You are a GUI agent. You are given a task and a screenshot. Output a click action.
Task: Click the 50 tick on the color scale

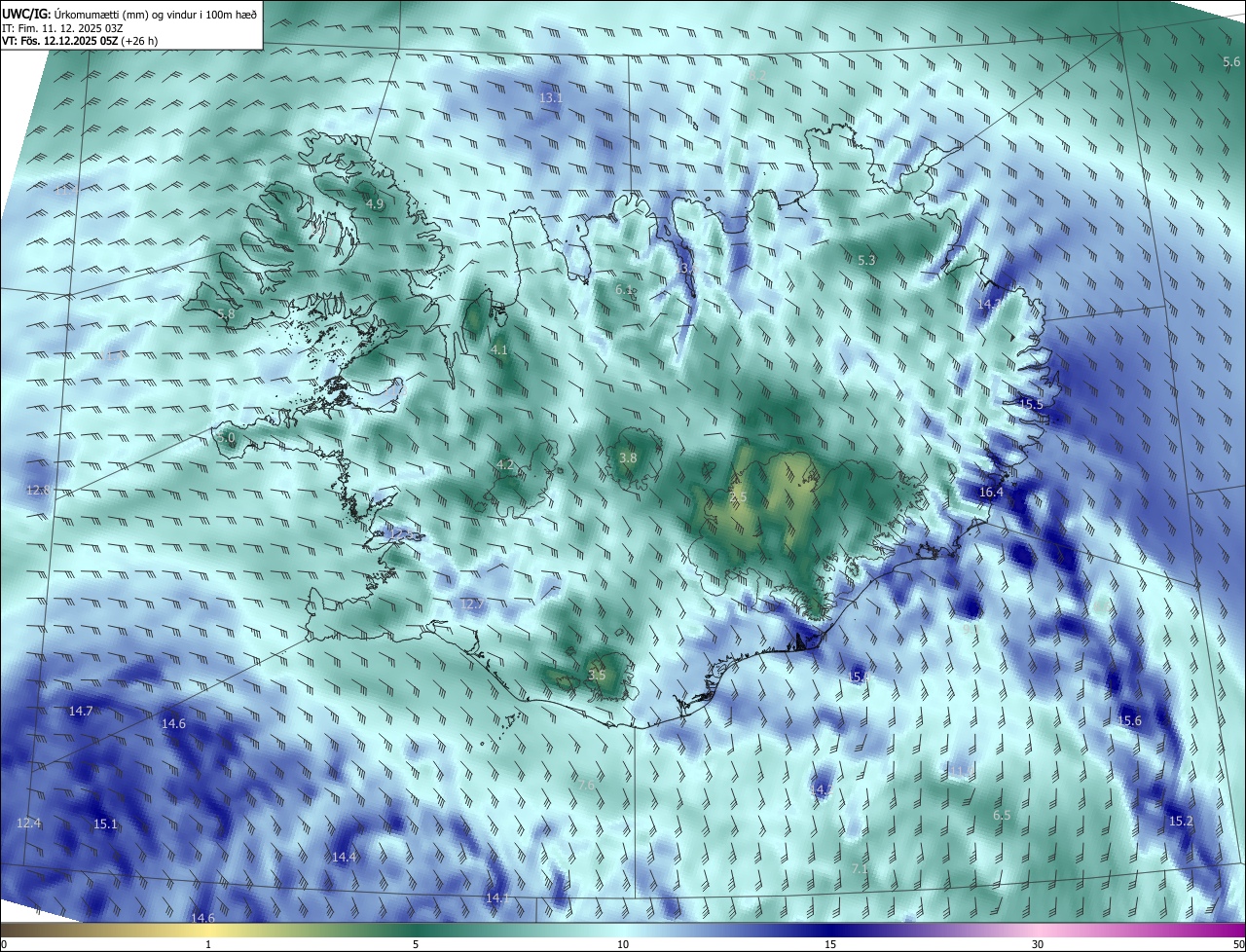(x=1238, y=945)
